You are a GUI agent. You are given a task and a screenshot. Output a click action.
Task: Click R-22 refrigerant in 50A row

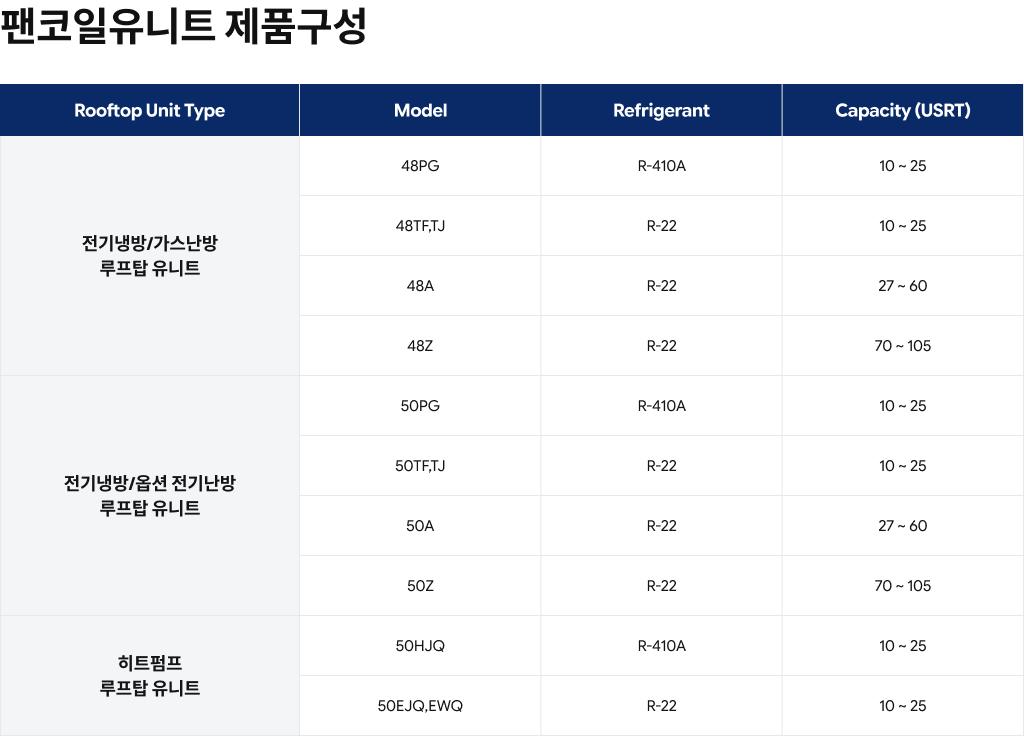coord(661,526)
